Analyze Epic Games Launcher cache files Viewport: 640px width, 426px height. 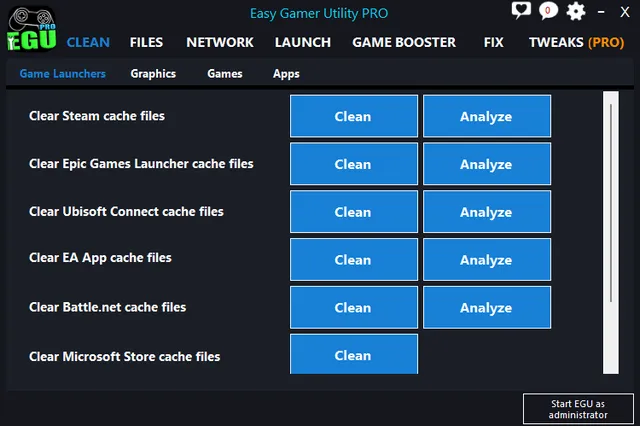click(x=487, y=164)
